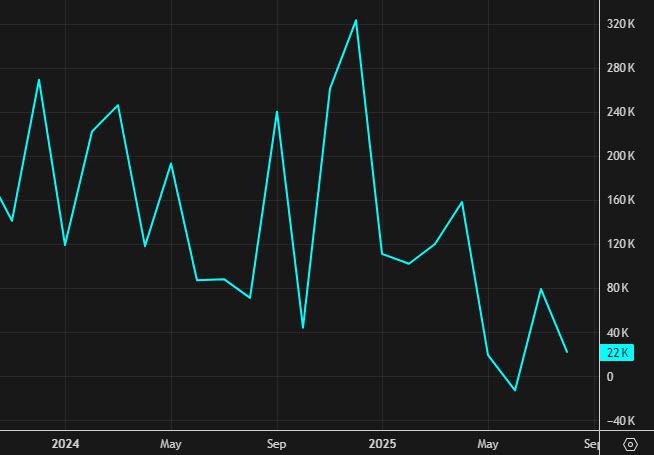Click the 200K price axis label
654x455 pixels.
coord(622,156)
